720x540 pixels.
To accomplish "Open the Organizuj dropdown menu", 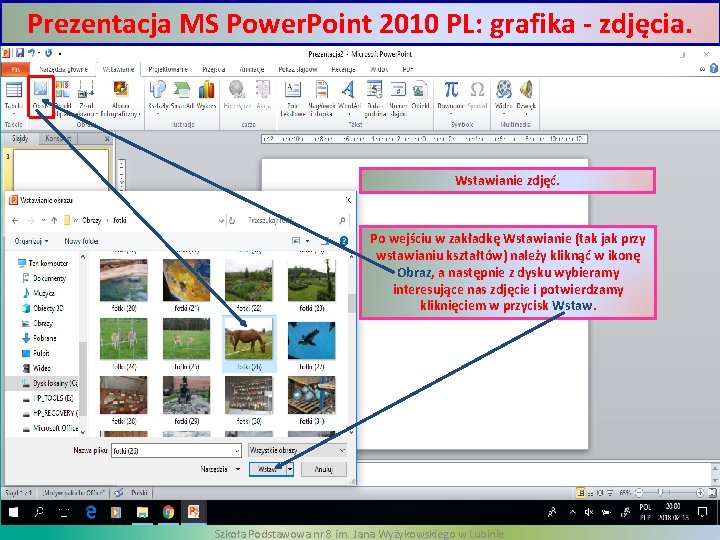I will click(x=31, y=241).
